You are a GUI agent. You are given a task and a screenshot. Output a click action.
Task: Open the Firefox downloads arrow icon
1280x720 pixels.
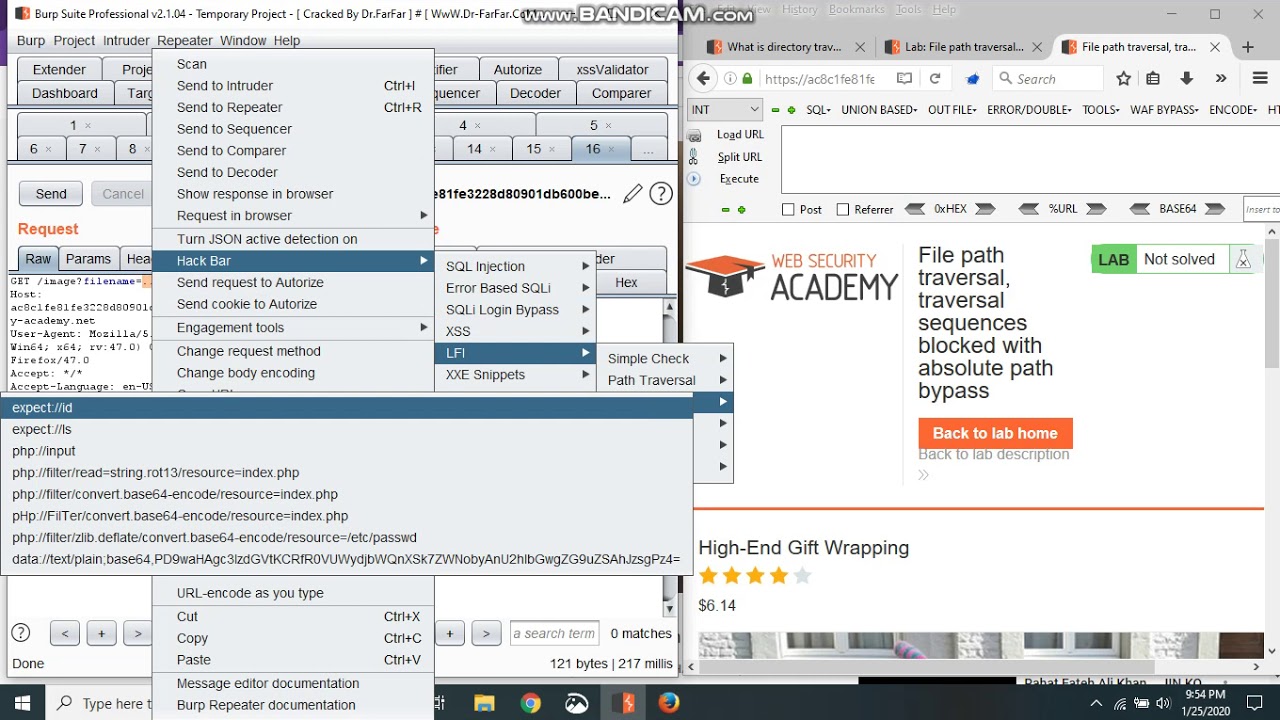point(1187,79)
